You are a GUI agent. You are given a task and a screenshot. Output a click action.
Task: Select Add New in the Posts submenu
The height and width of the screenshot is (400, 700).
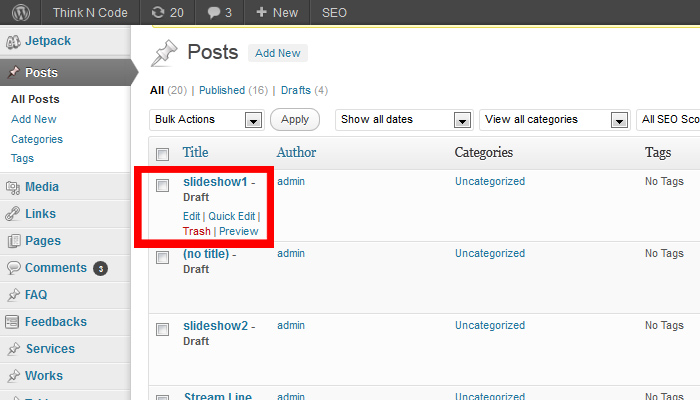[34, 119]
